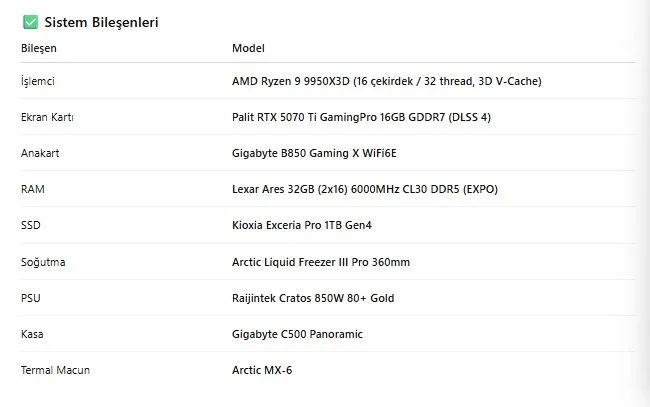Select the Ekran Kartı row label
This screenshot has height=407, width=650.
[48, 117]
